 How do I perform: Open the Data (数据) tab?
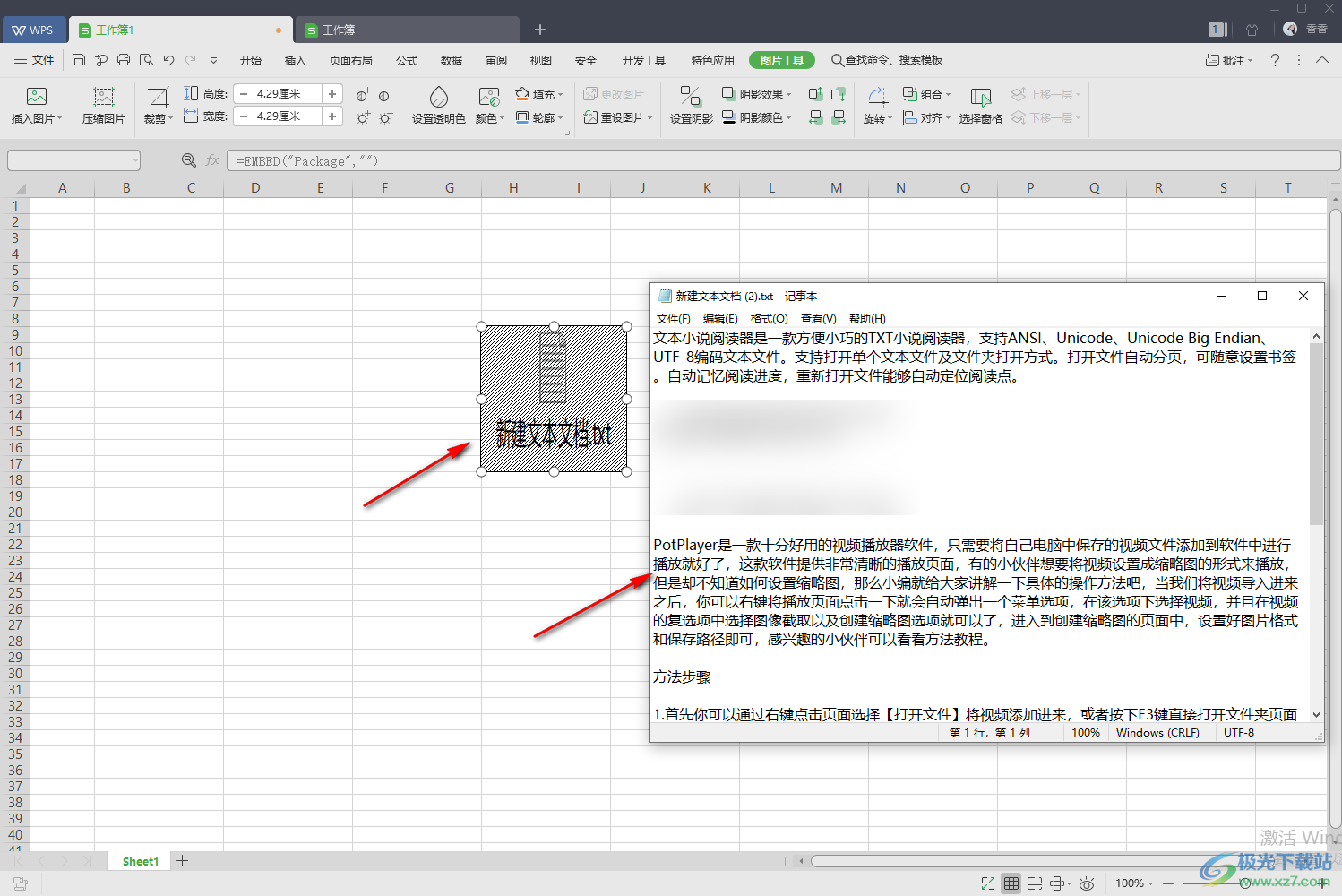pyautogui.click(x=452, y=60)
